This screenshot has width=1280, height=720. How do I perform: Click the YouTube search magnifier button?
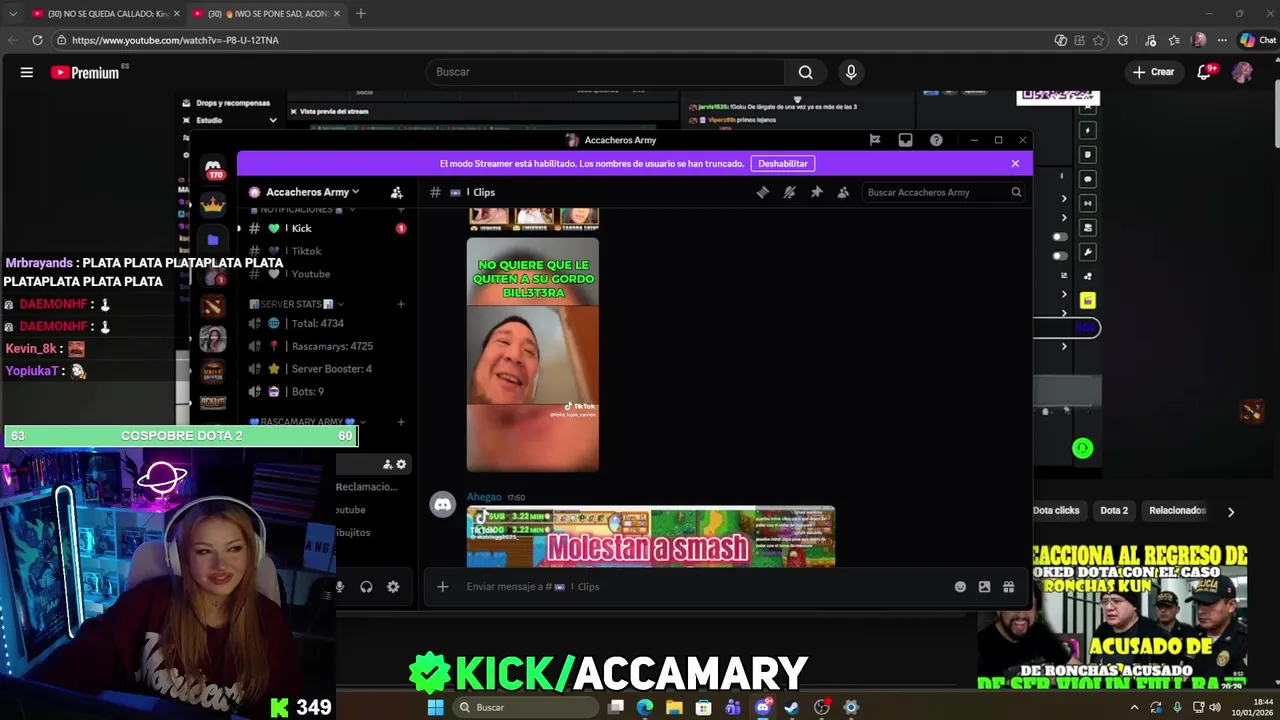[805, 72]
